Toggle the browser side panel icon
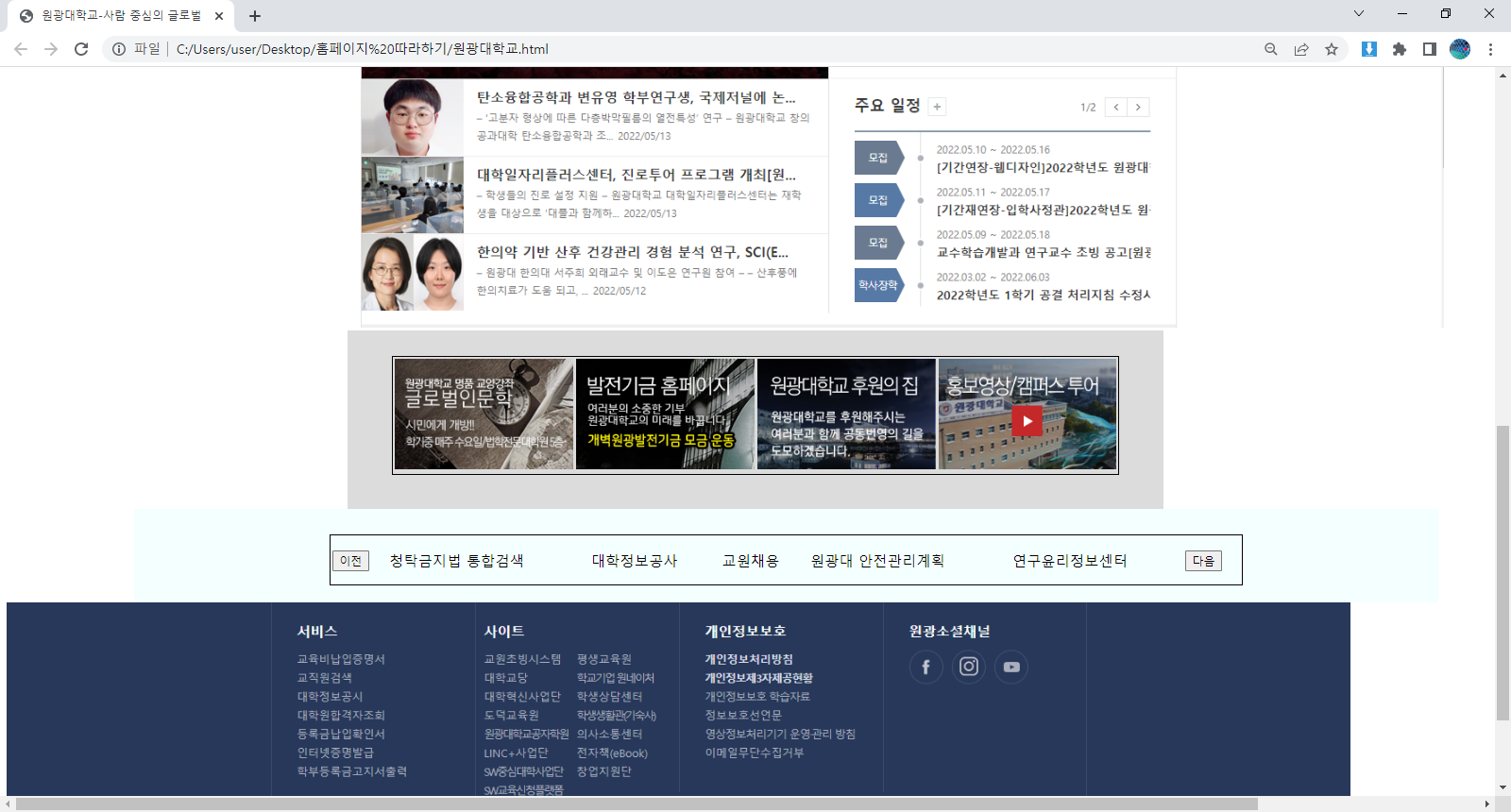 pos(1430,49)
